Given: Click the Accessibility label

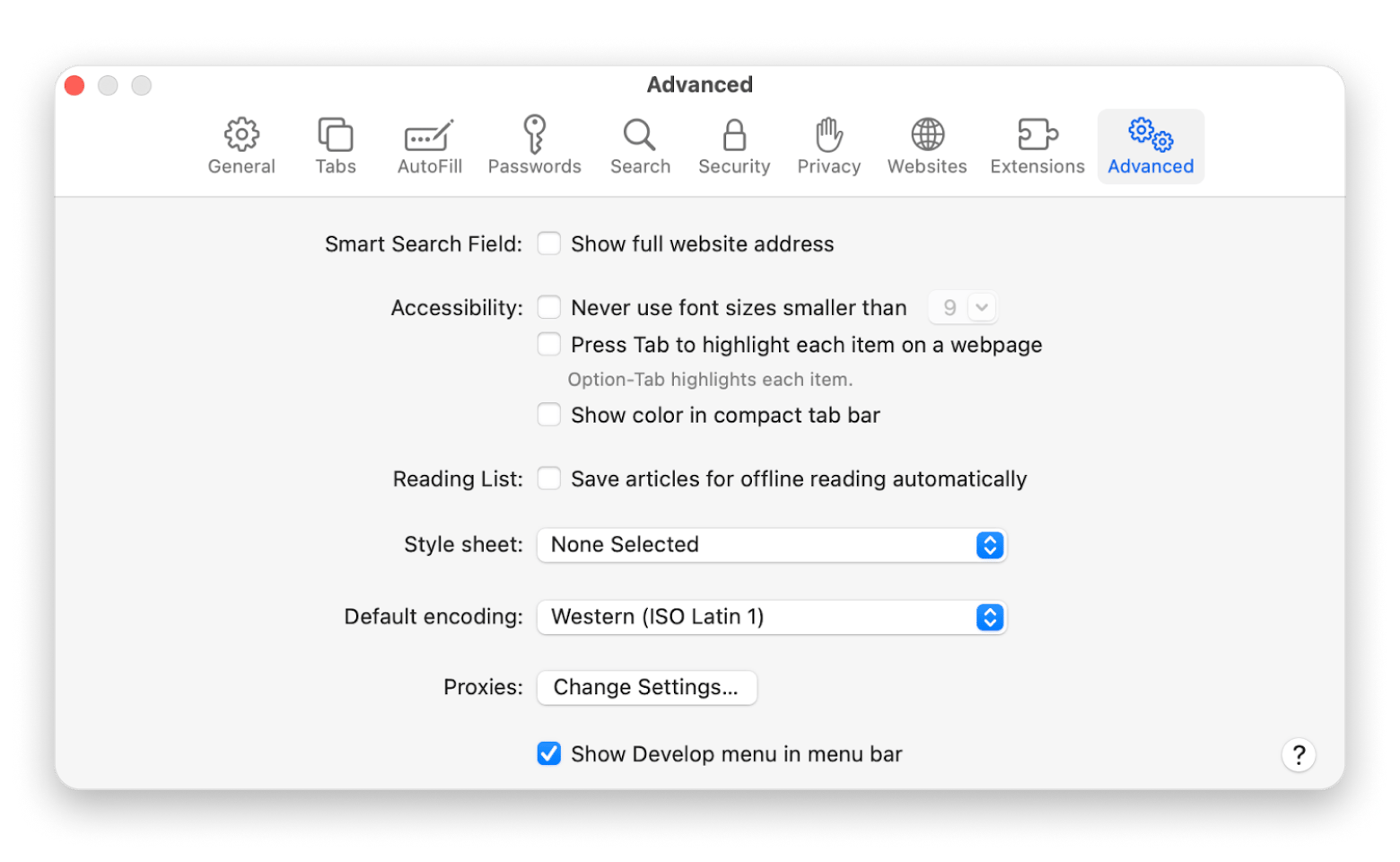Looking at the screenshot, I should pos(457,308).
